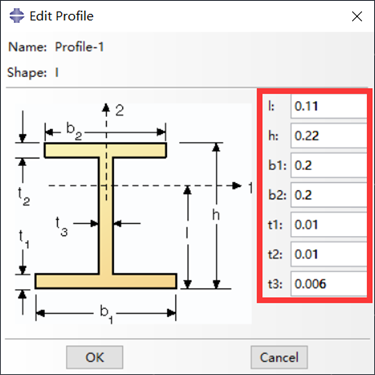This screenshot has height=375, width=375.
Task: Focus the t2 thickness input
Action: [329, 254]
